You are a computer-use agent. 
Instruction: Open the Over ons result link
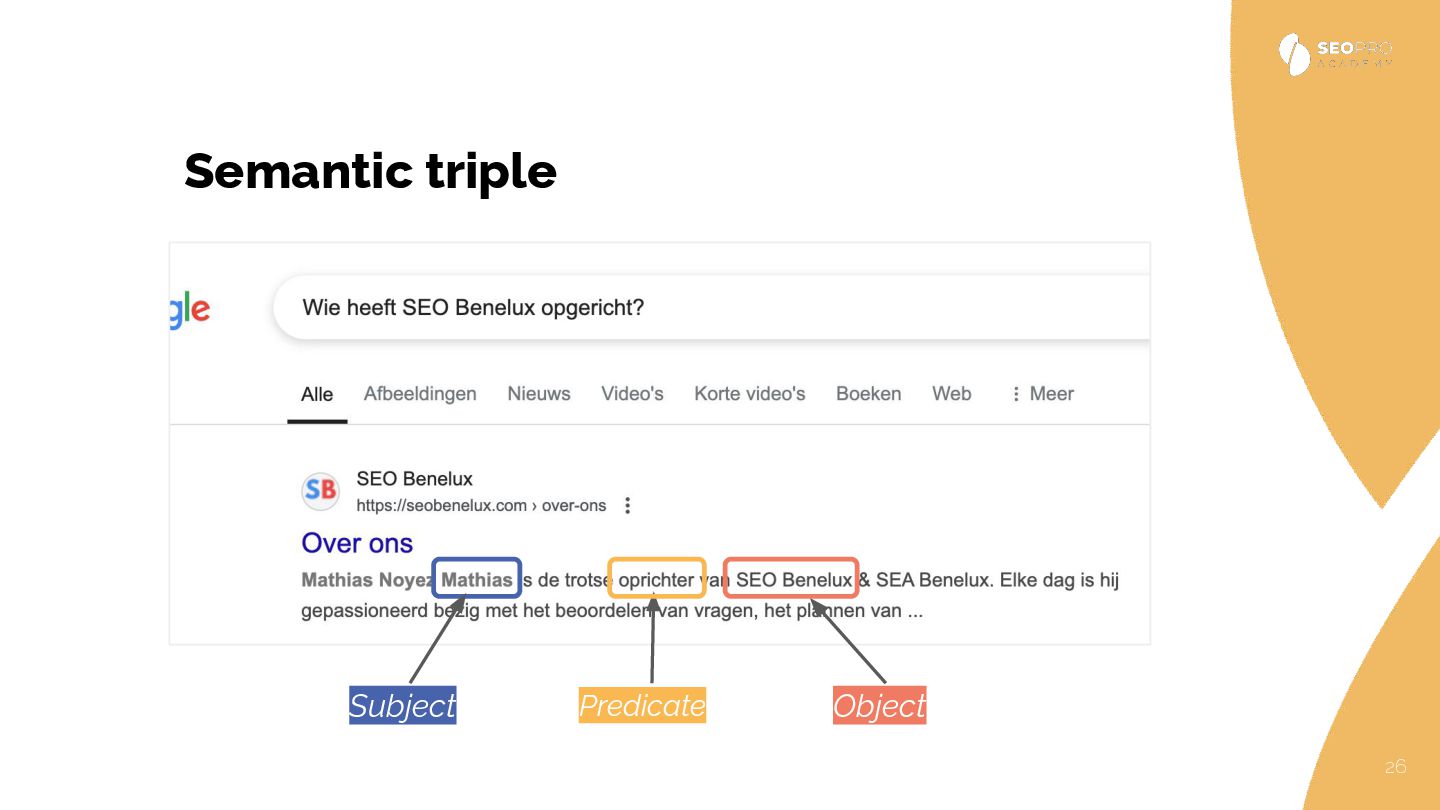(357, 543)
